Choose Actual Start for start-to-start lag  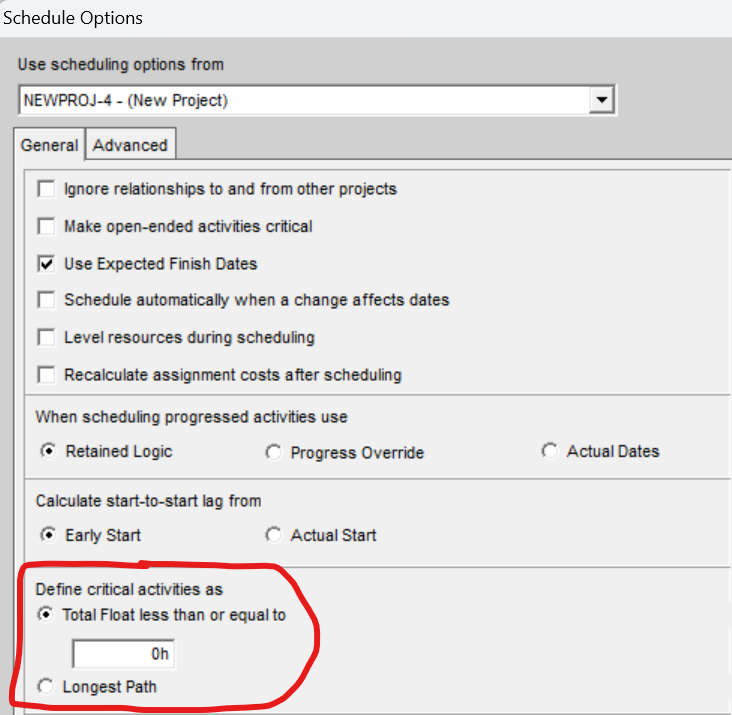coord(273,535)
